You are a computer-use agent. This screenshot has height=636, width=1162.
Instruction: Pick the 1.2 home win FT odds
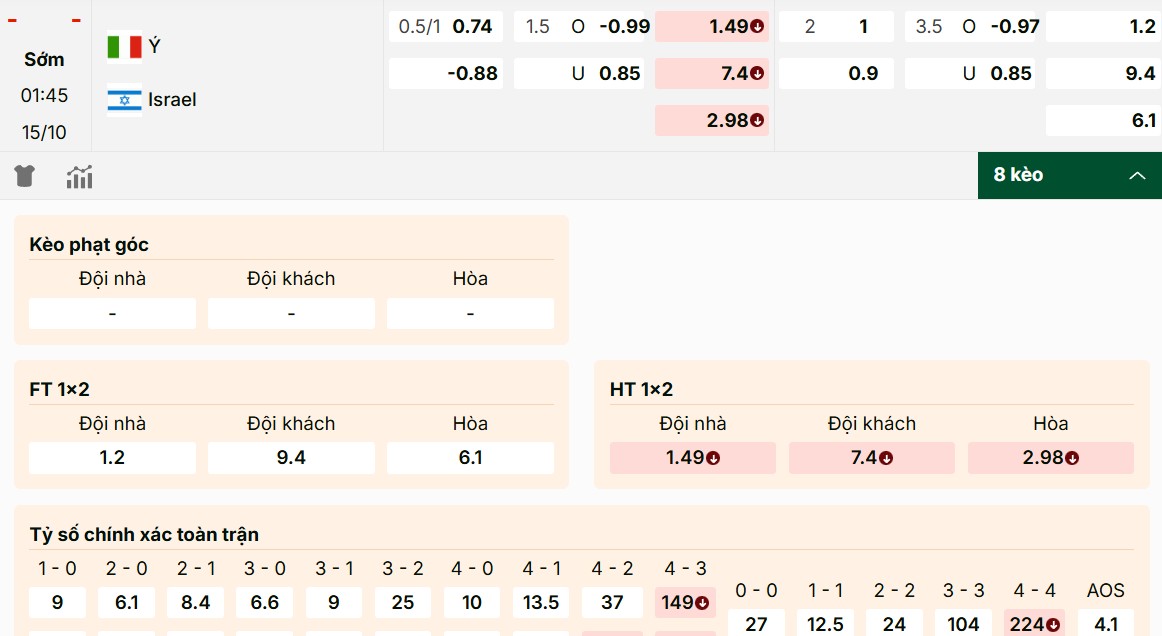click(112, 457)
